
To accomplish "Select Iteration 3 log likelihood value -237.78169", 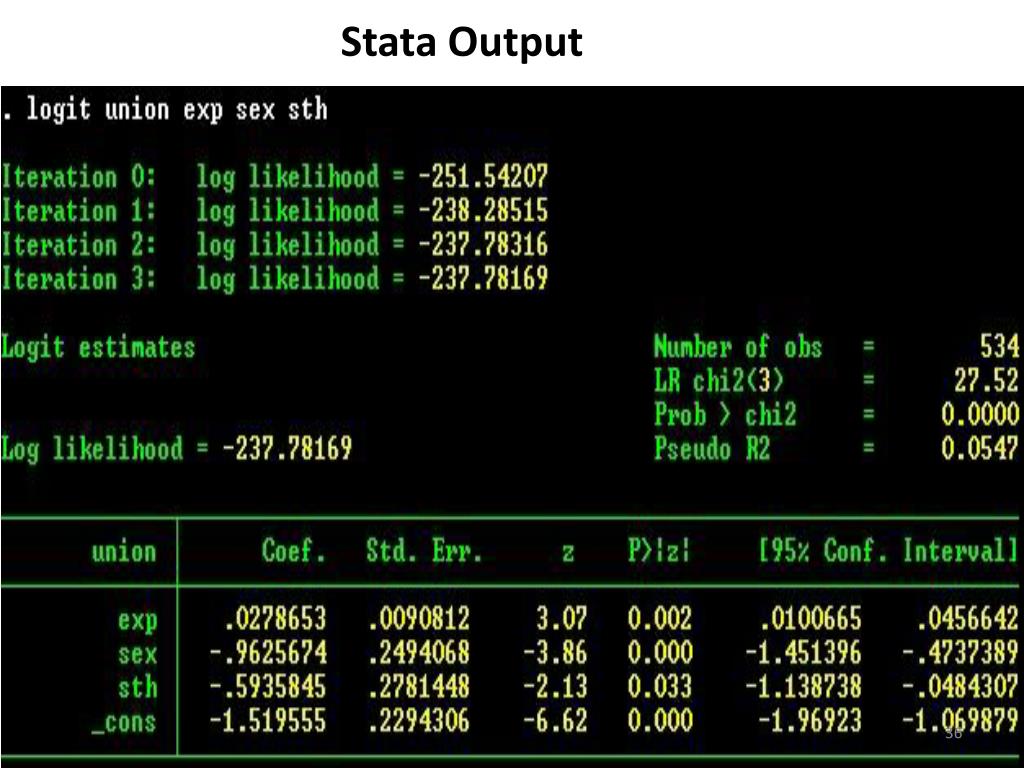I will coord(483,279).
